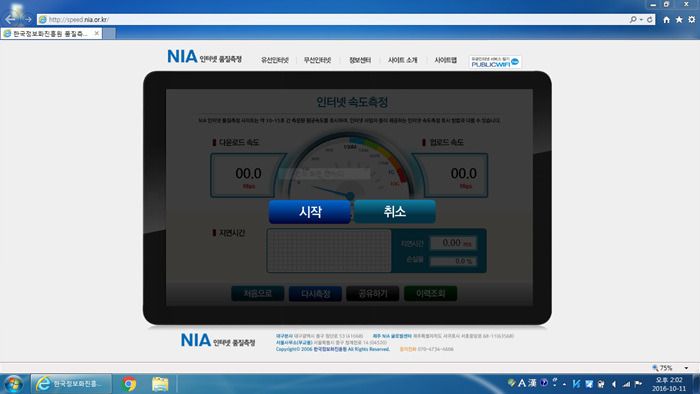Open the browser home icon
Image resolution: width=700 pixels, height=394 pixels.
[667, 20]
